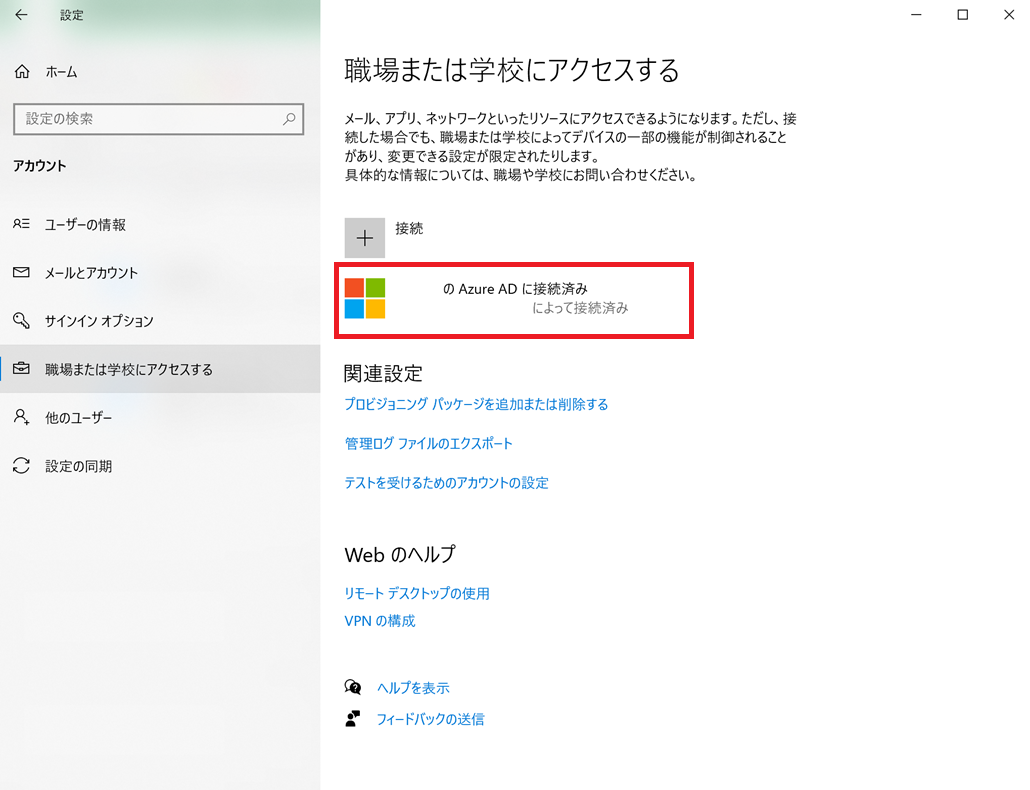Click the Web のヘルプ heading
This screenshot has width=1030, height=790.
point(399,554)
